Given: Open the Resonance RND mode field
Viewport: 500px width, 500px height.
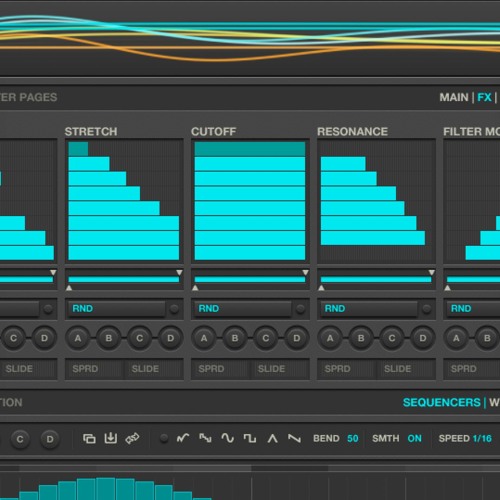Looking at the screenshot, I should click(369, 309).
